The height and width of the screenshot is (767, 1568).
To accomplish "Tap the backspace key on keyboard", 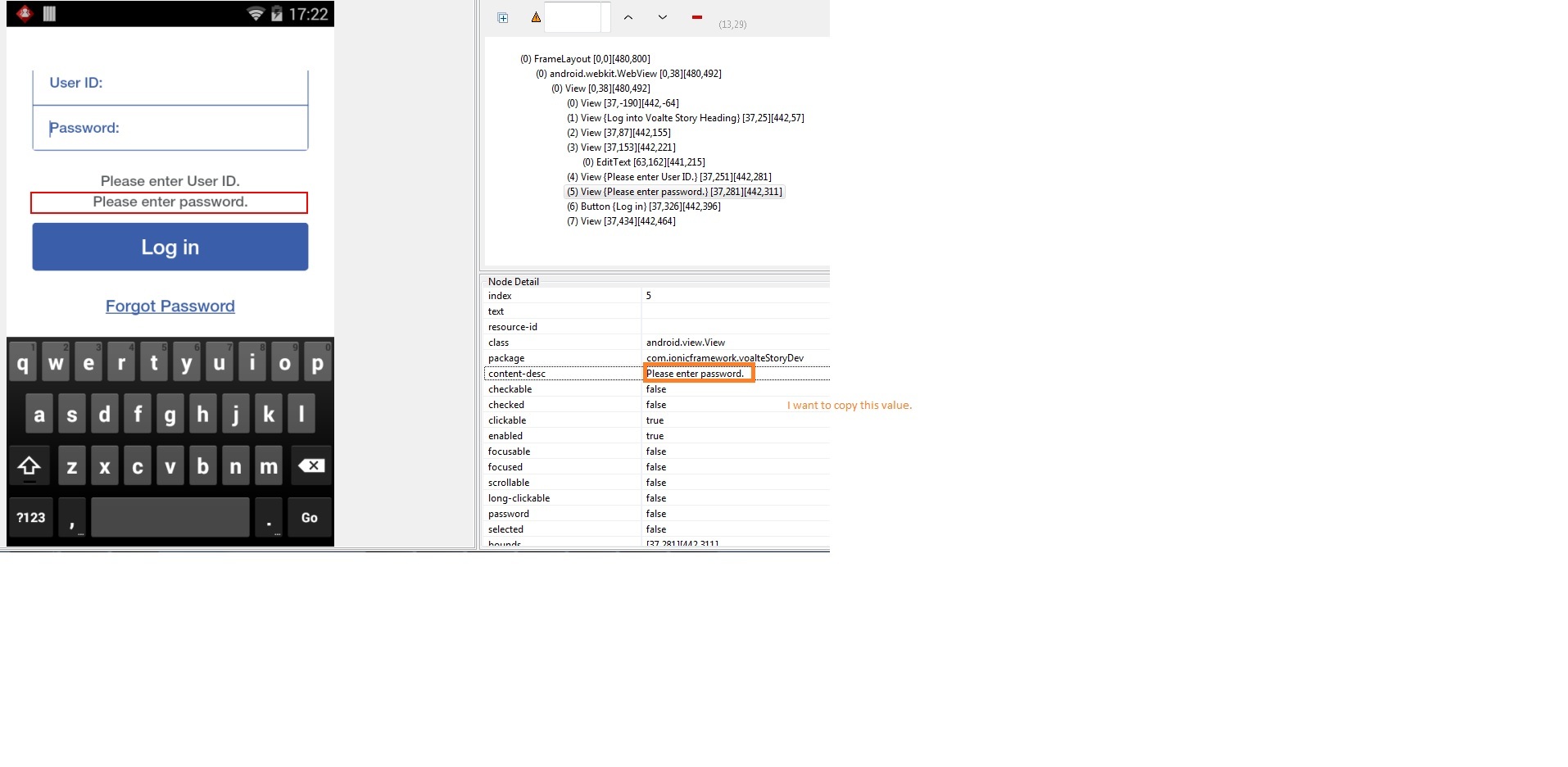I will (x=311, y=465).
